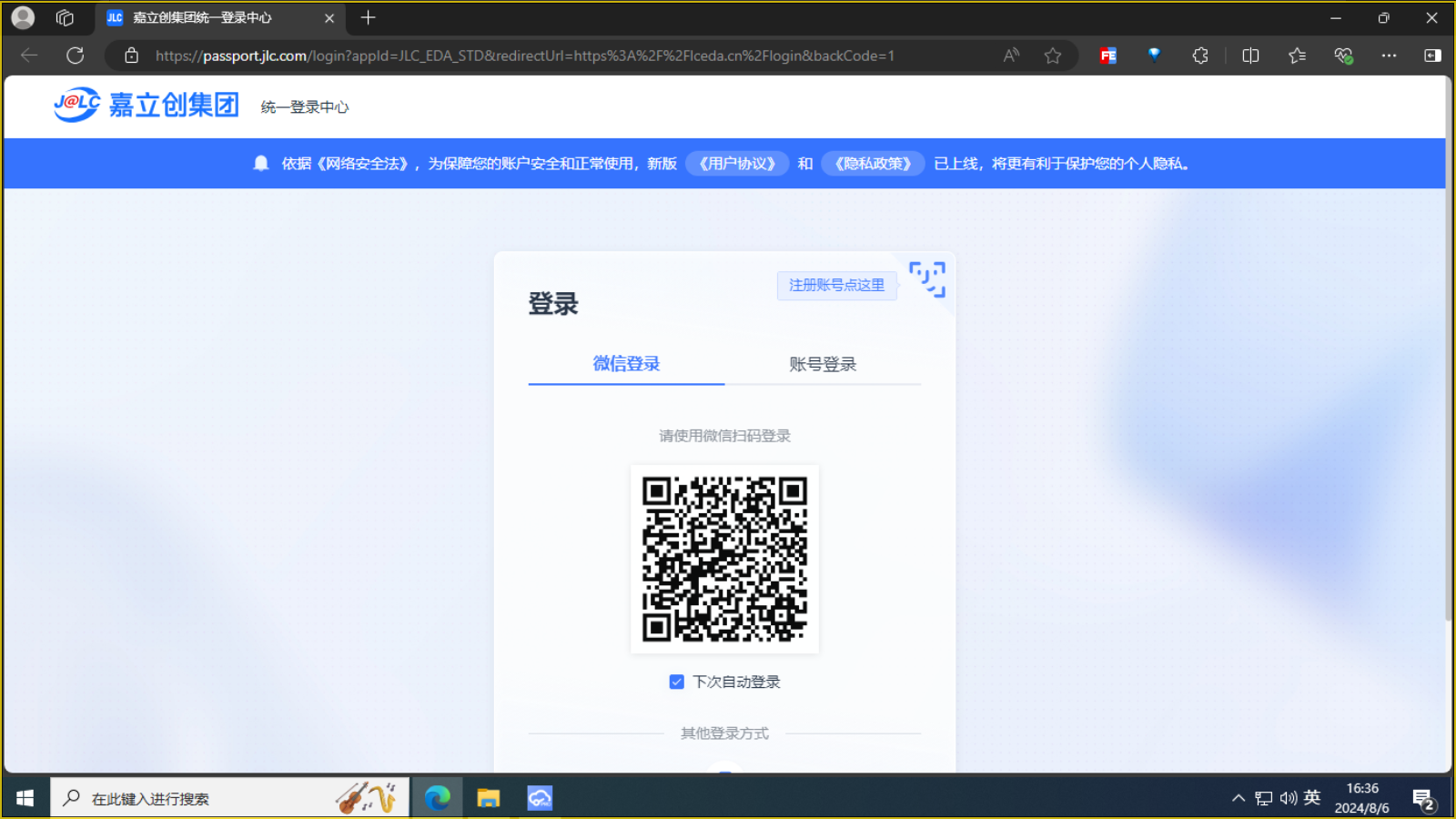Viewport: 1456px width, 819px height.
Task: View site information lock icon
Action: 132,56
